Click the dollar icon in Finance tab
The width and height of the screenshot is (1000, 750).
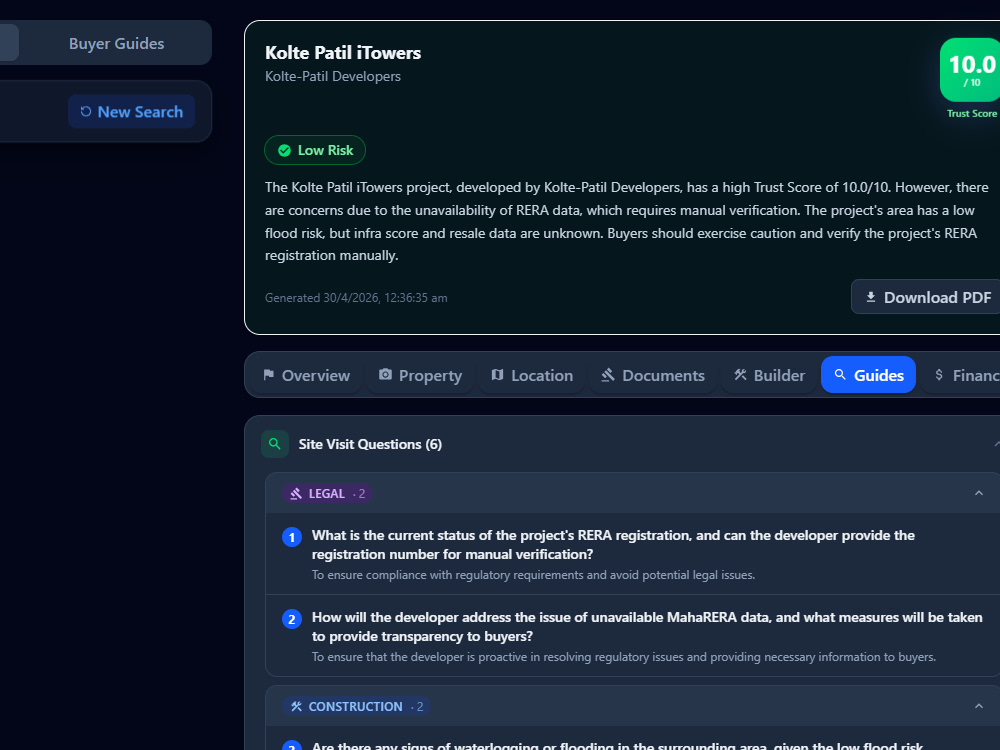tap(939, 374)
